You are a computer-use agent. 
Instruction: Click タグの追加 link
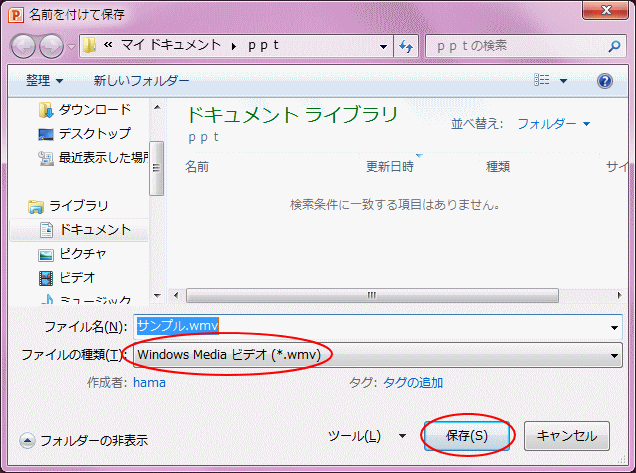click(413, 383)
